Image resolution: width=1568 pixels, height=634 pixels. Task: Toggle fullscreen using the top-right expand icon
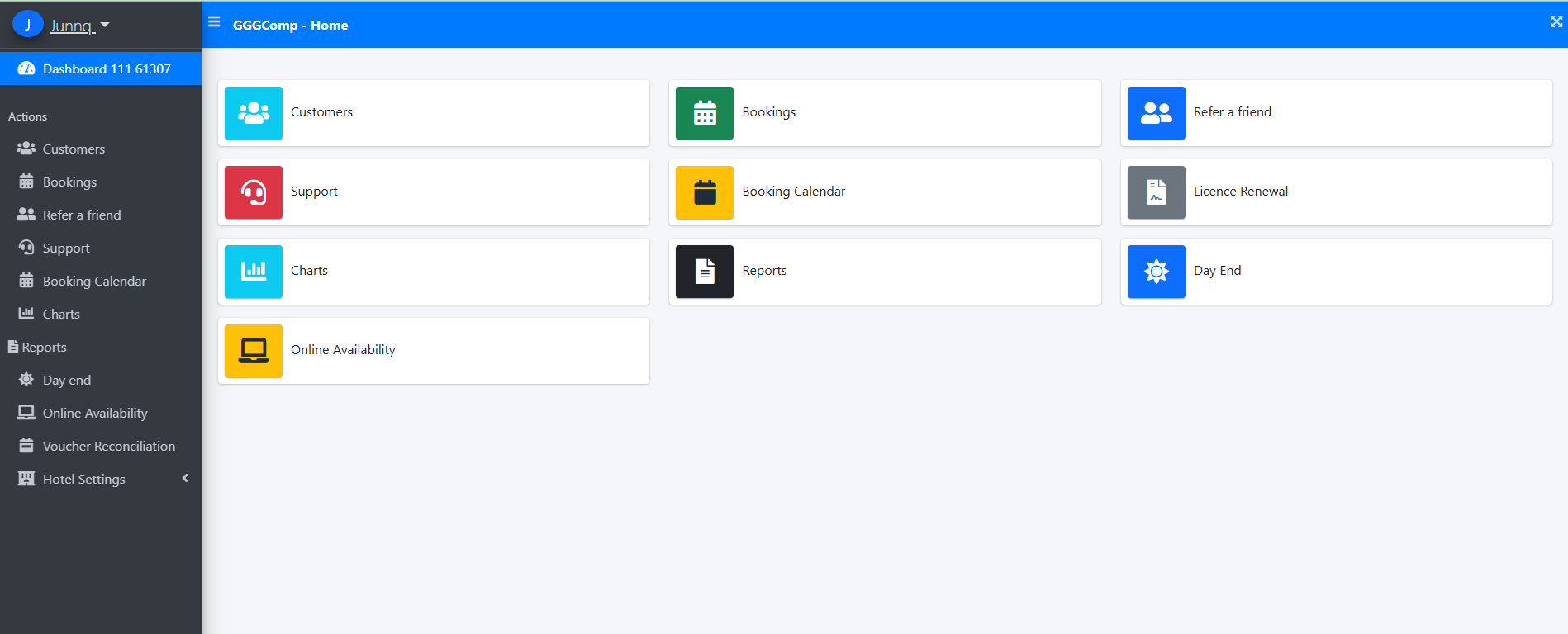click(x=1556, y=22)
